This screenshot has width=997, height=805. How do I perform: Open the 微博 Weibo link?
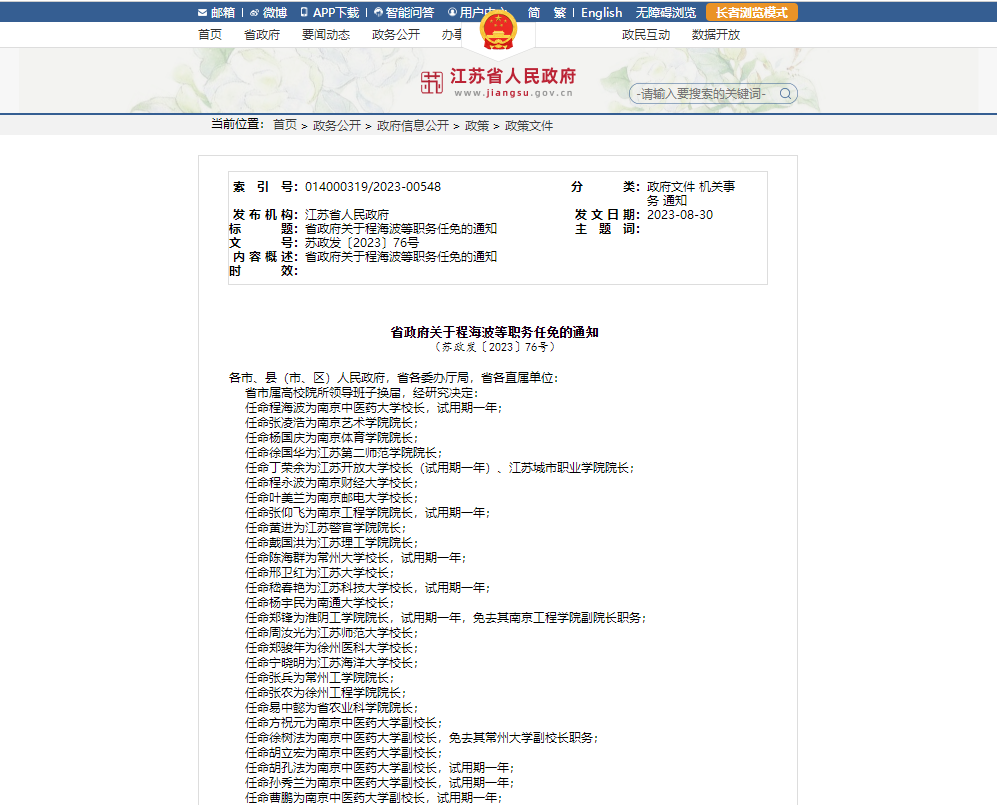268,13
